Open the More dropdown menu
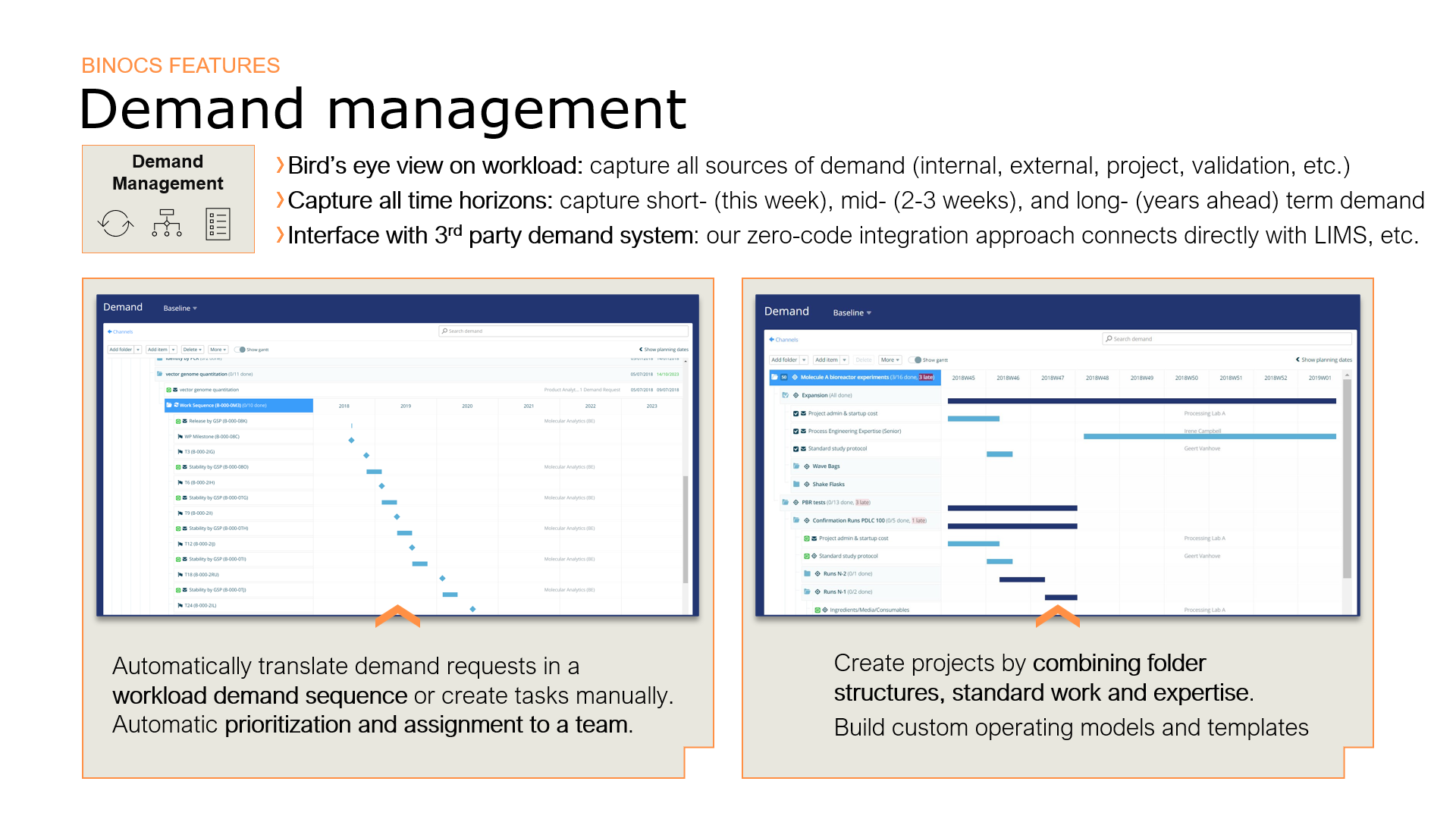 [219, 349]
